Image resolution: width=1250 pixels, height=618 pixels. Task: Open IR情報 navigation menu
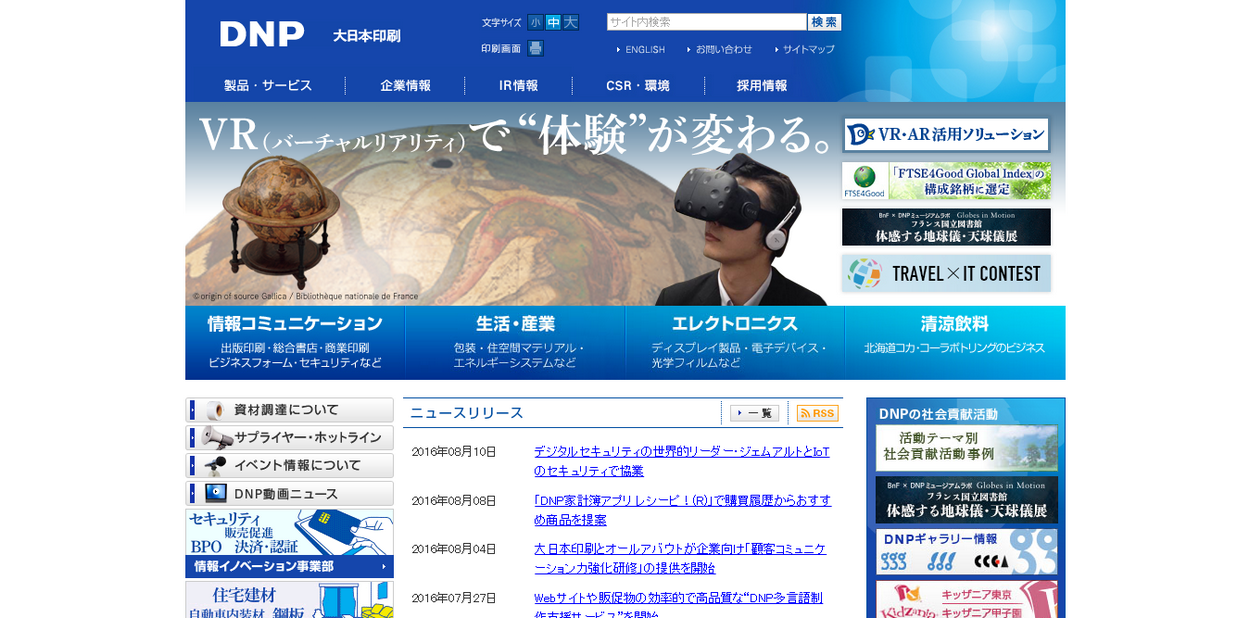[x=518, y=86]
